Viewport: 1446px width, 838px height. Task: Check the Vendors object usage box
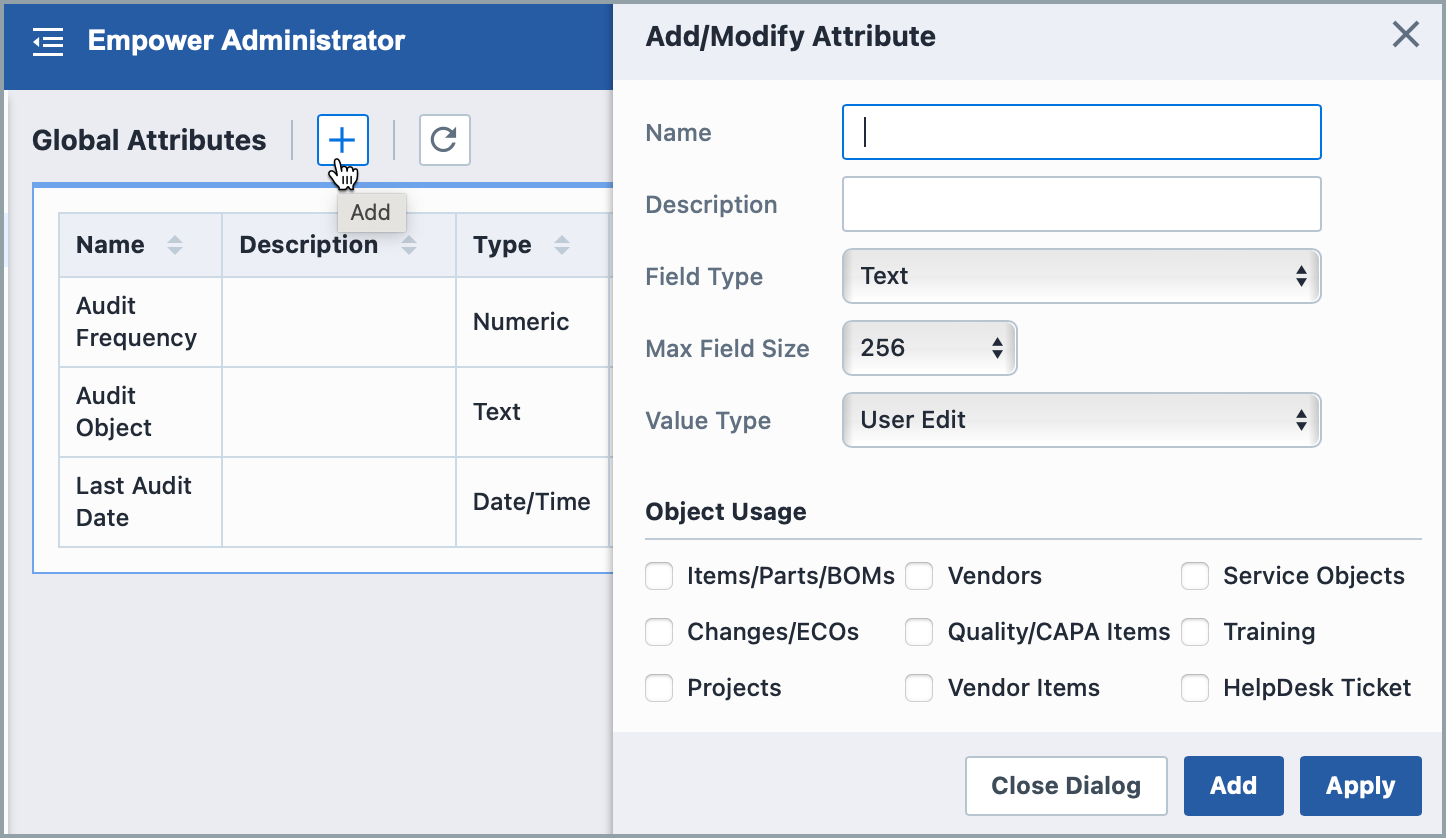(919, 576)
